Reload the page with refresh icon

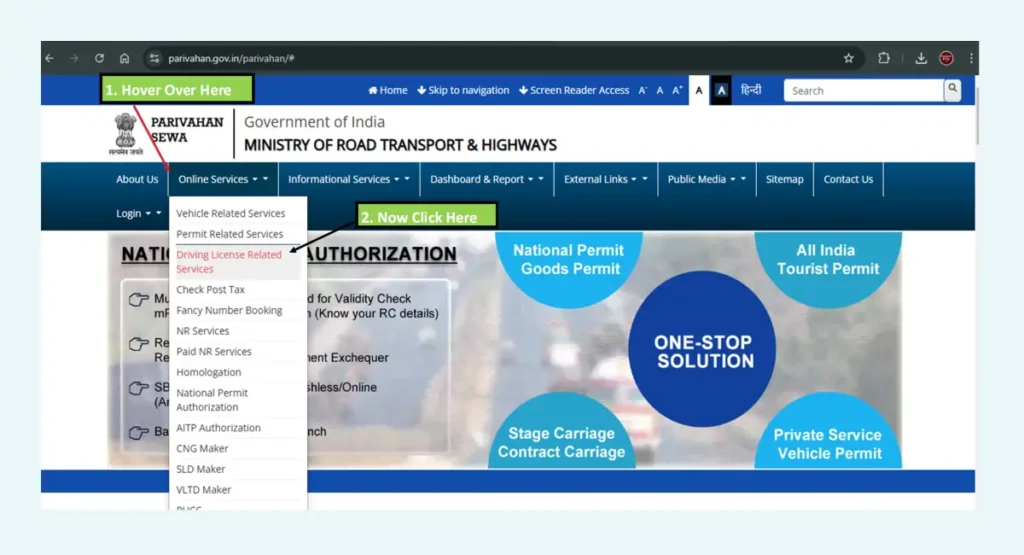click(x=99, y=58)
